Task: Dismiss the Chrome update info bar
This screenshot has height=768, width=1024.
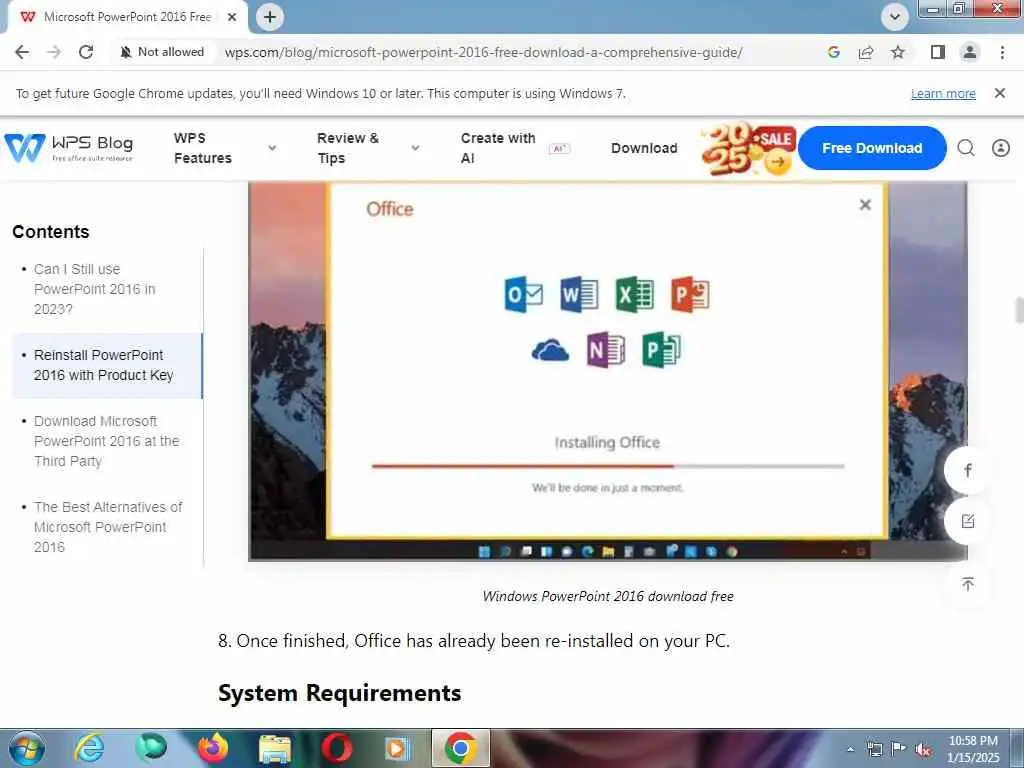Action: (1000, 93)
